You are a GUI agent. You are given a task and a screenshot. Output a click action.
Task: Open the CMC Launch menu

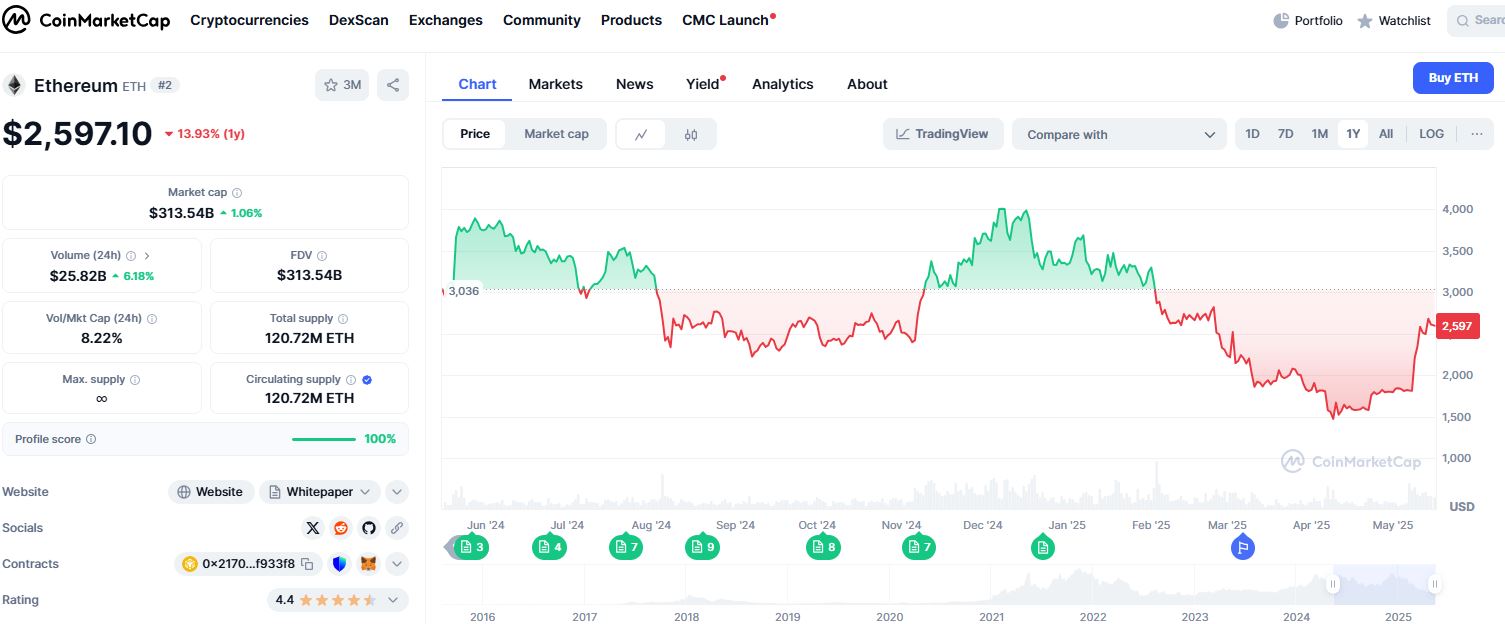pos(728,20)
